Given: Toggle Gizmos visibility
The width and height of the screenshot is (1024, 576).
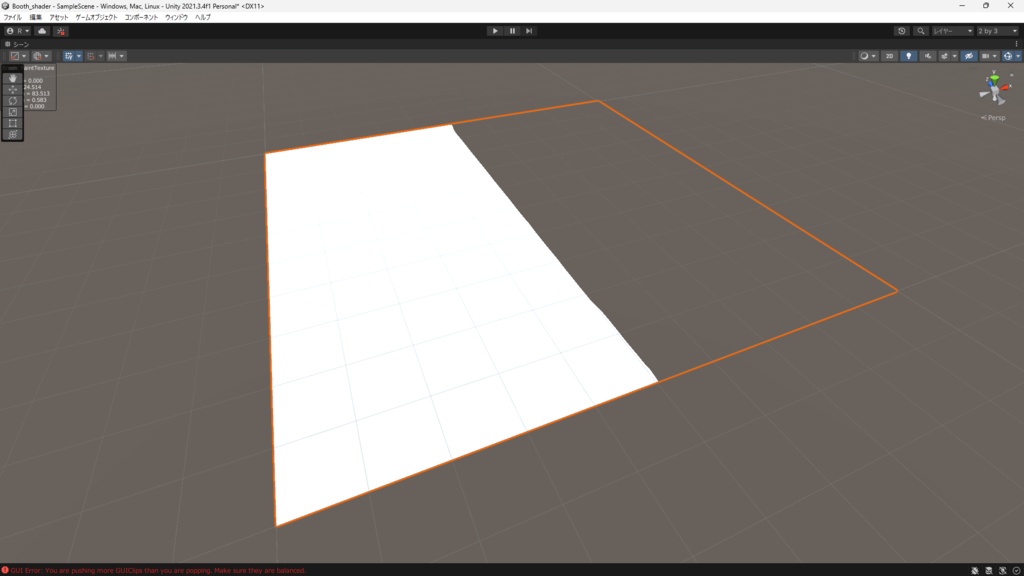Looking at the screenshot, I should tap(1008, 56).
